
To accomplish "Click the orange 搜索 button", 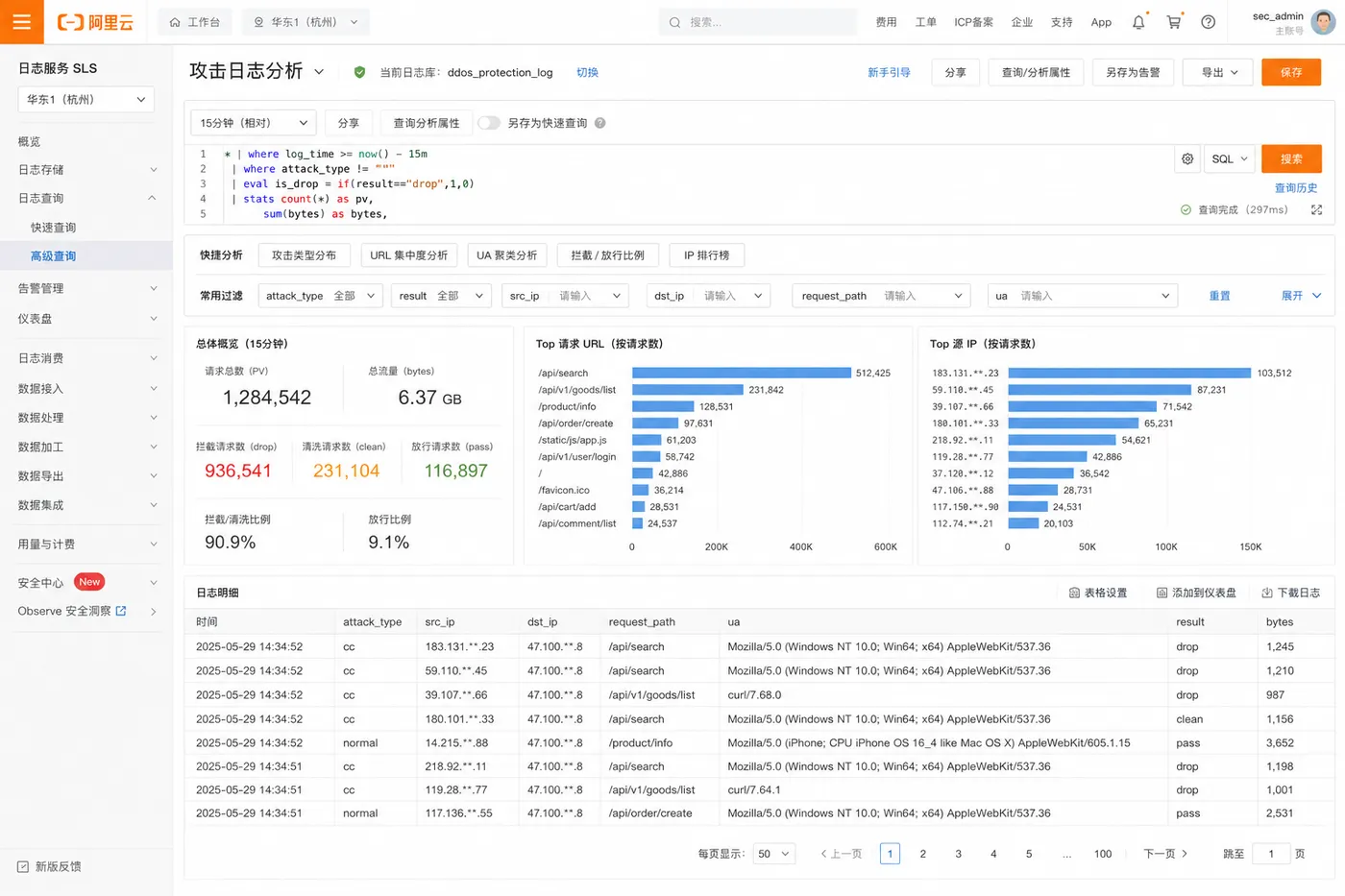I will 1291,159.
